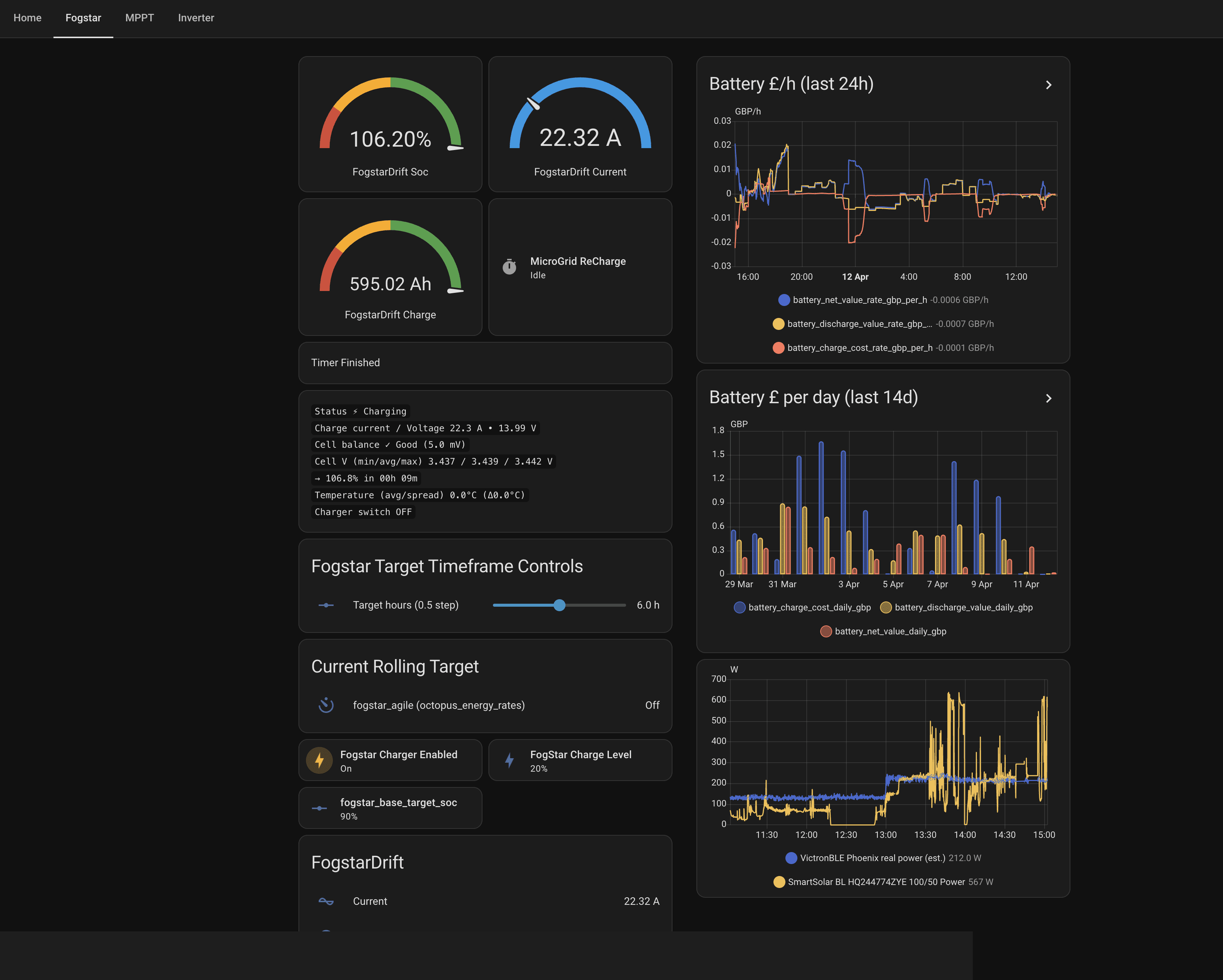Image resolution: width=1223 pixels, height=980 pixels.
Task: Click the current icon in the FogstarDrift card
Action: point(326,901)
